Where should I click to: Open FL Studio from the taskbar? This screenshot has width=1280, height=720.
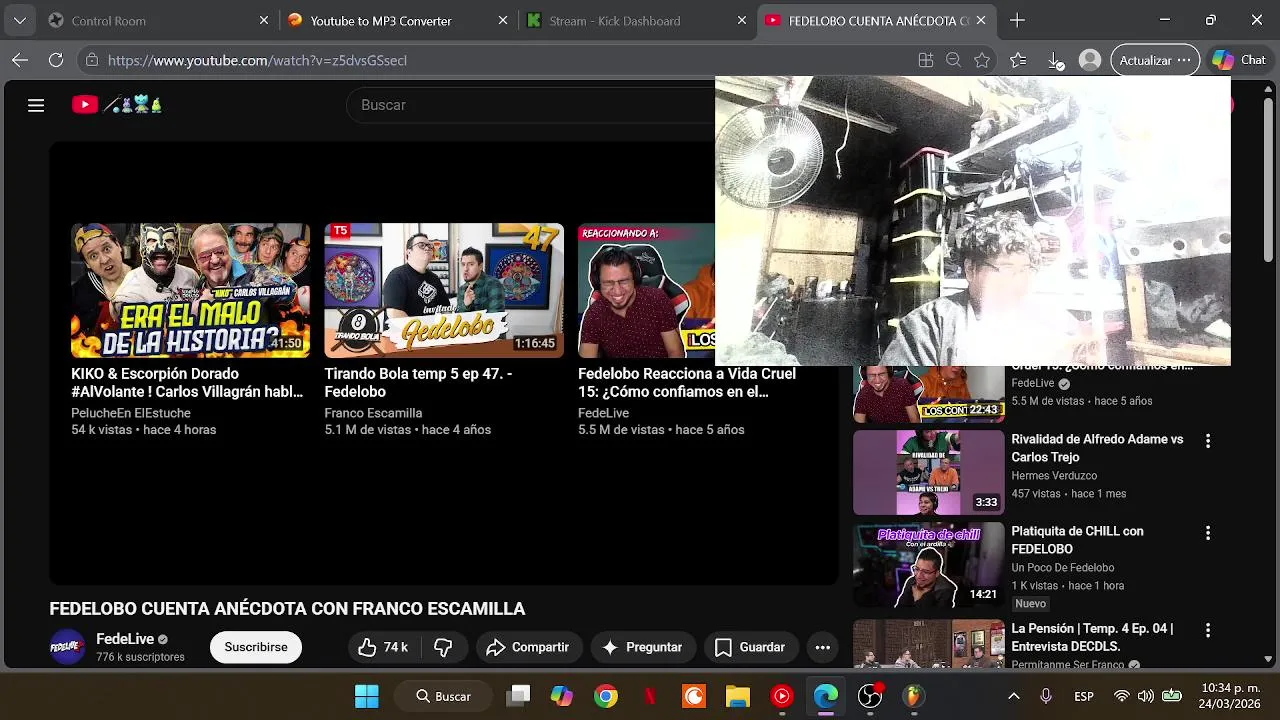point(914,696)
